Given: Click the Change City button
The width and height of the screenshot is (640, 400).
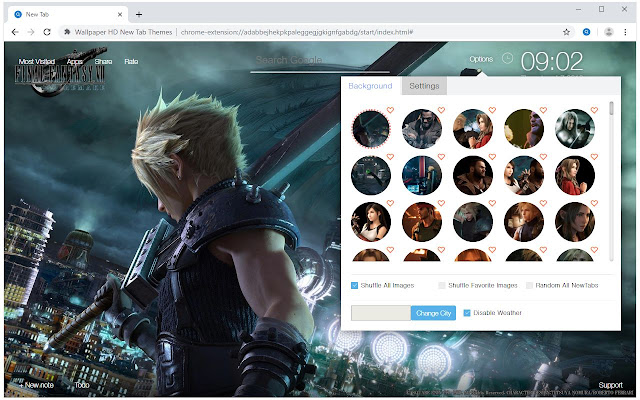Looking at the screenshot, I should [433, 313].
